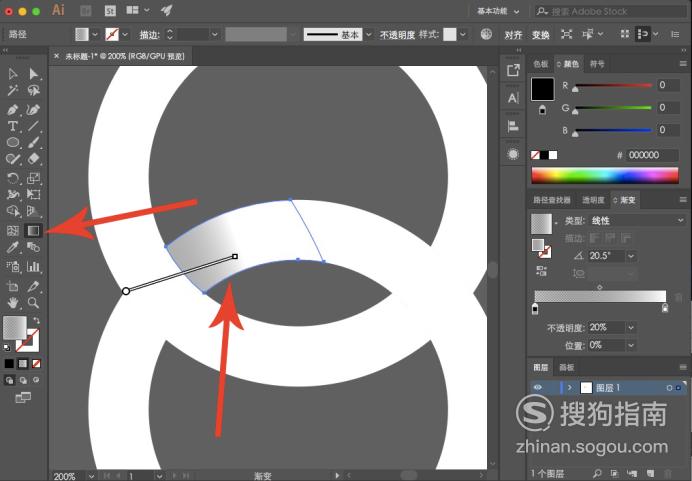This screenshot has height=481, width=692.
Task: Toggle fill/stroke selector in Gradient panel
Action: point(542,248)
